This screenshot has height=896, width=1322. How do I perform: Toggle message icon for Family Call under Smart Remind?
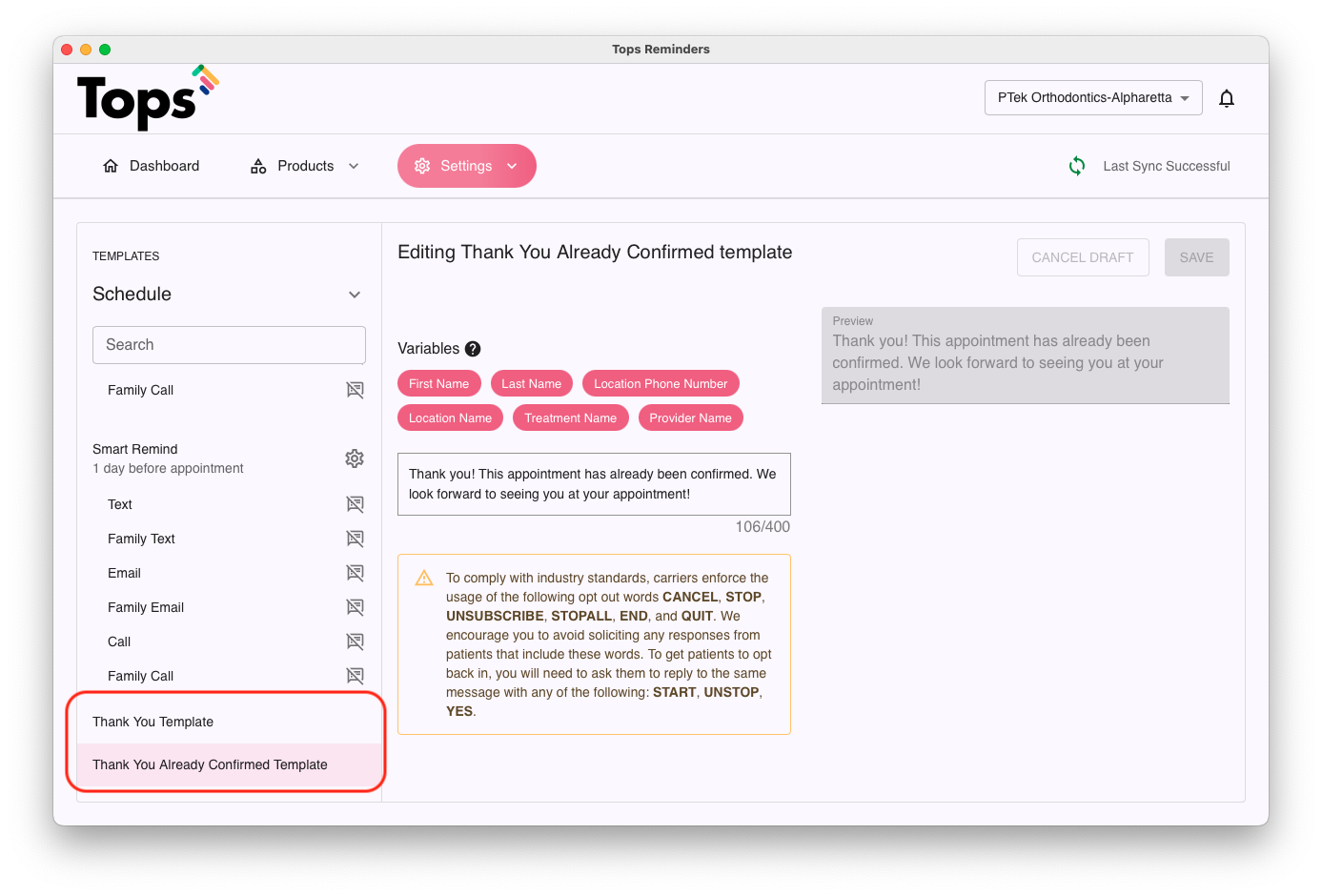coord(355,676)
